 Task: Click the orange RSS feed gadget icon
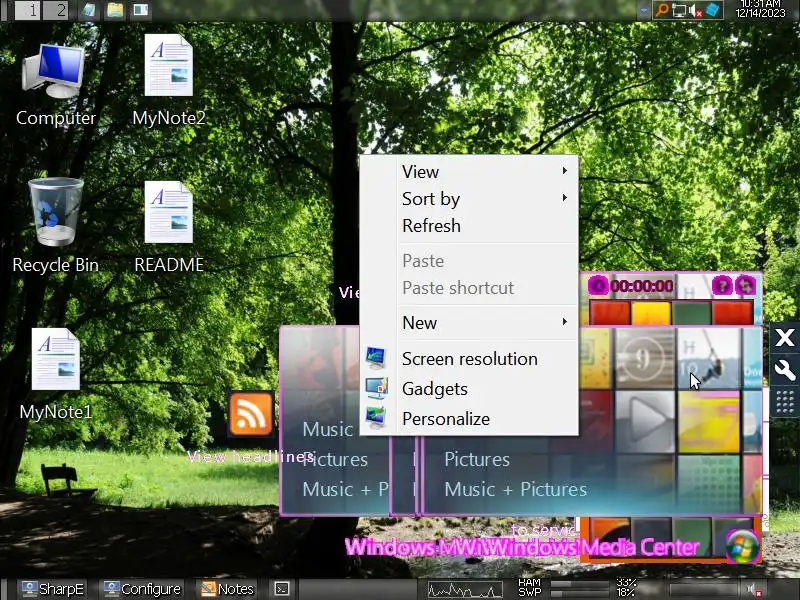tap(251, 414)
